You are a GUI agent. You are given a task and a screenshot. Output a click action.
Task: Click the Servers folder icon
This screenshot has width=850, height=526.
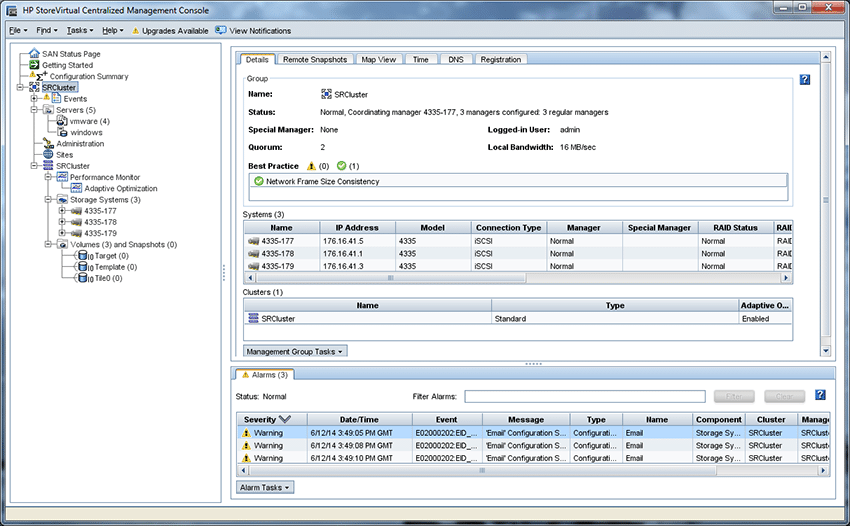tap(48, 110)
